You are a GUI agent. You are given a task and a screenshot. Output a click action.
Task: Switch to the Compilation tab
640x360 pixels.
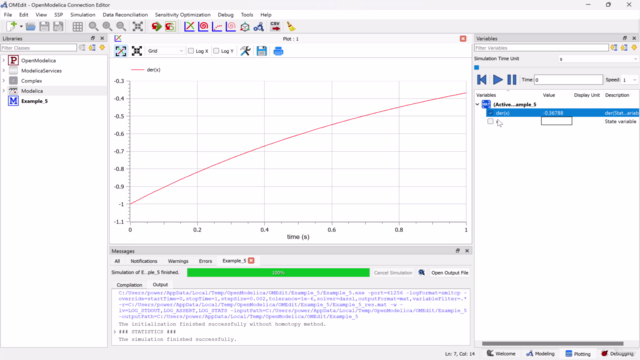point(129,285)
